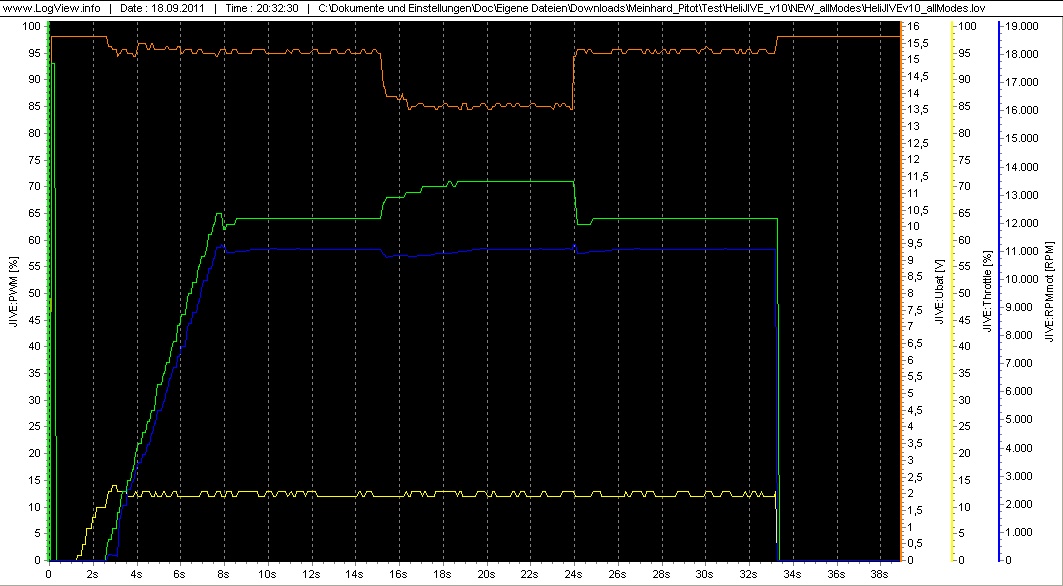Screen dimensions: 1063x586
Task: Click the 0,5 label on Ubat axis
Action: pos(917,543)
